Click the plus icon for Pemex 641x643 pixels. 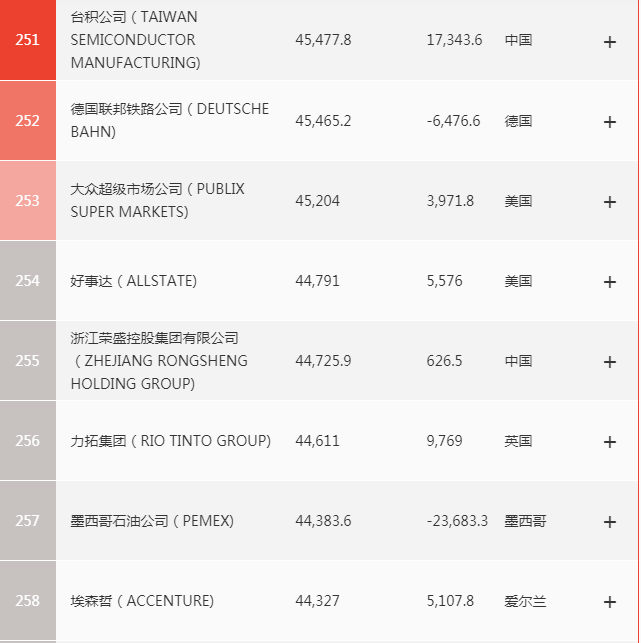pos(610,521)
